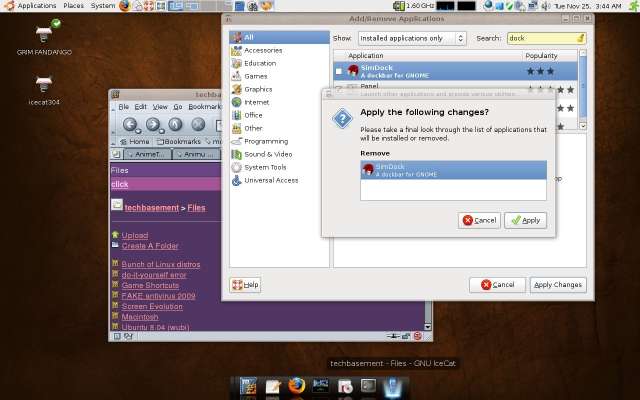Click Cancel in the Apply changes dialog
Viewport: 640px width, 400px height.
point(479,220)
